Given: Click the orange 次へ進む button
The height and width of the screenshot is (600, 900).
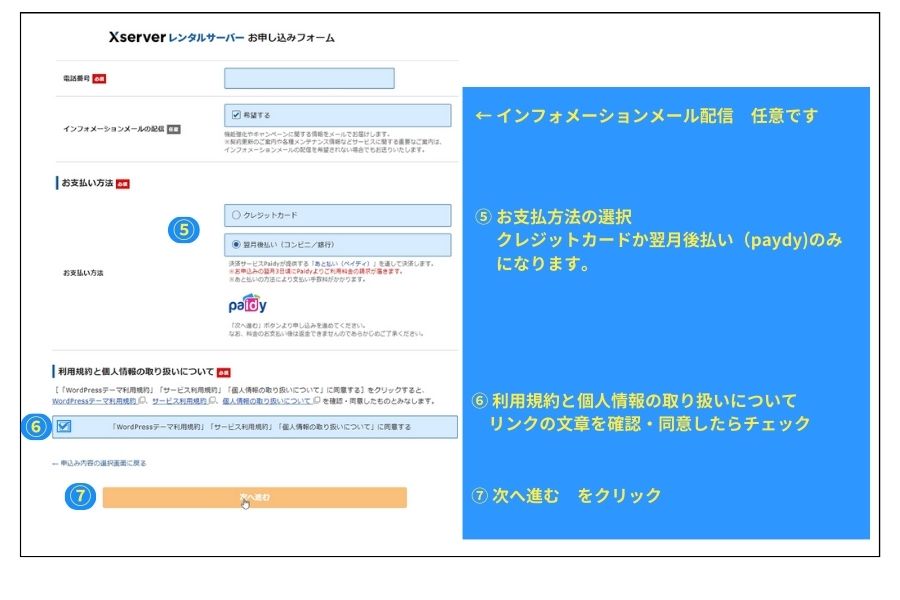Looking at the screenshot, I should [255, 497].
